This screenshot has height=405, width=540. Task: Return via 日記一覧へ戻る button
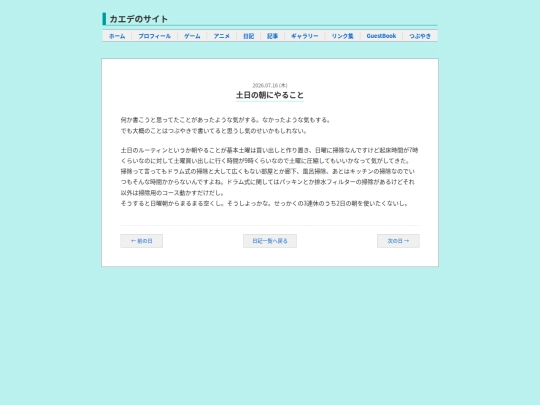270,241
